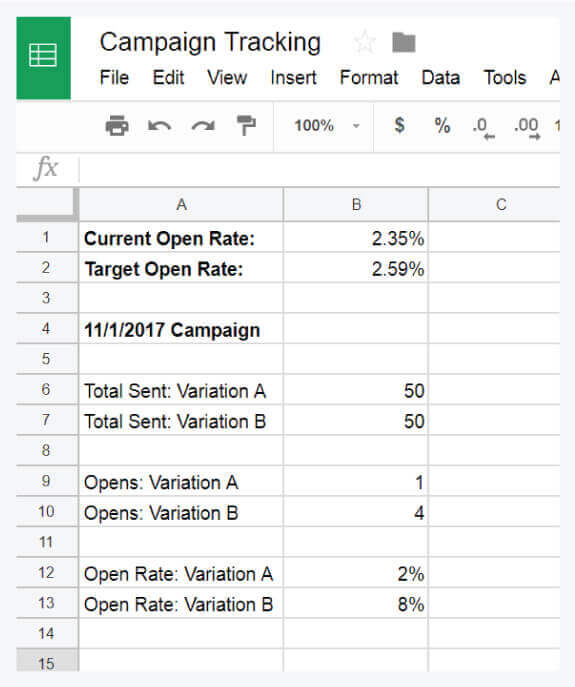Expand the 100% zoom dropdown
575x687 pixels.
coord(326,126)
